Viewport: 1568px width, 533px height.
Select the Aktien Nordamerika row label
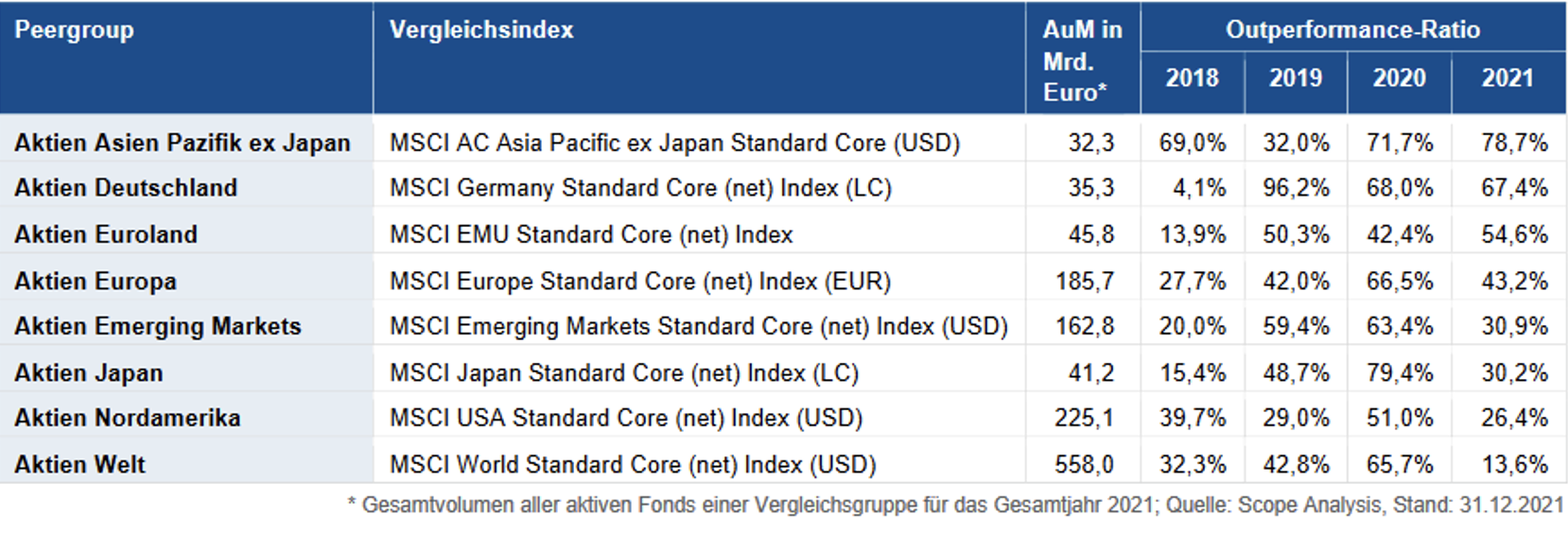(x=128, y=419)
